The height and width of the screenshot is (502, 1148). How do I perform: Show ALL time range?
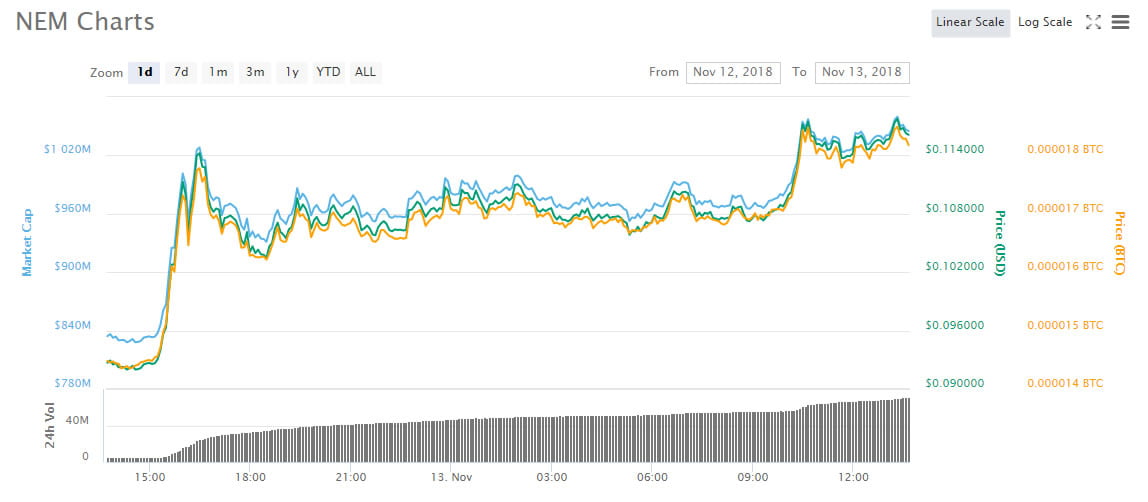point(366,72)
